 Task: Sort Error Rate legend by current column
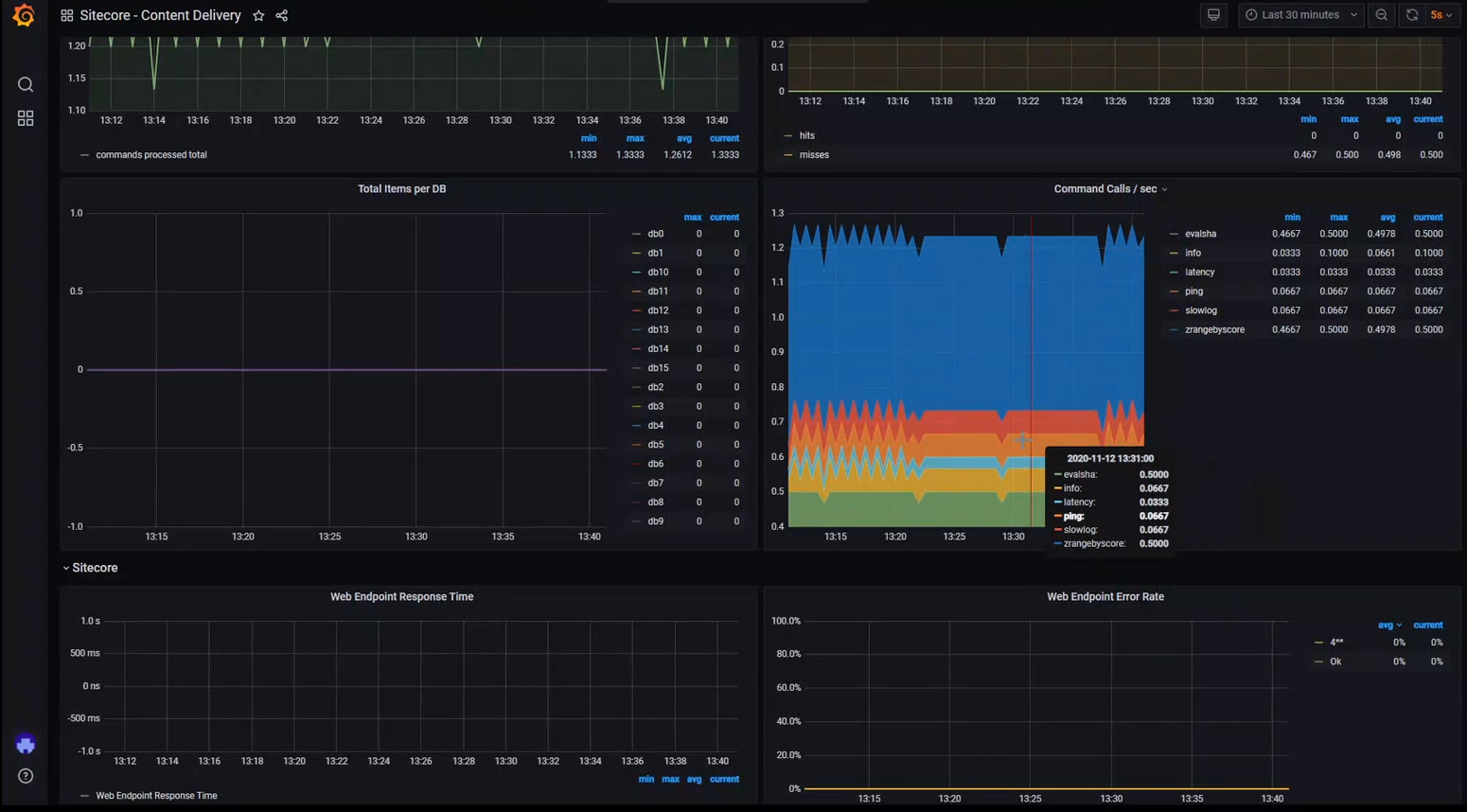point(1427,625)
